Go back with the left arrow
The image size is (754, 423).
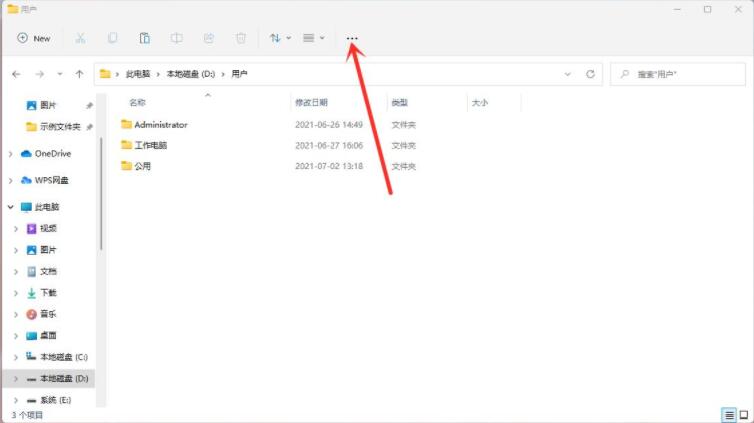(x=16, y=74)
